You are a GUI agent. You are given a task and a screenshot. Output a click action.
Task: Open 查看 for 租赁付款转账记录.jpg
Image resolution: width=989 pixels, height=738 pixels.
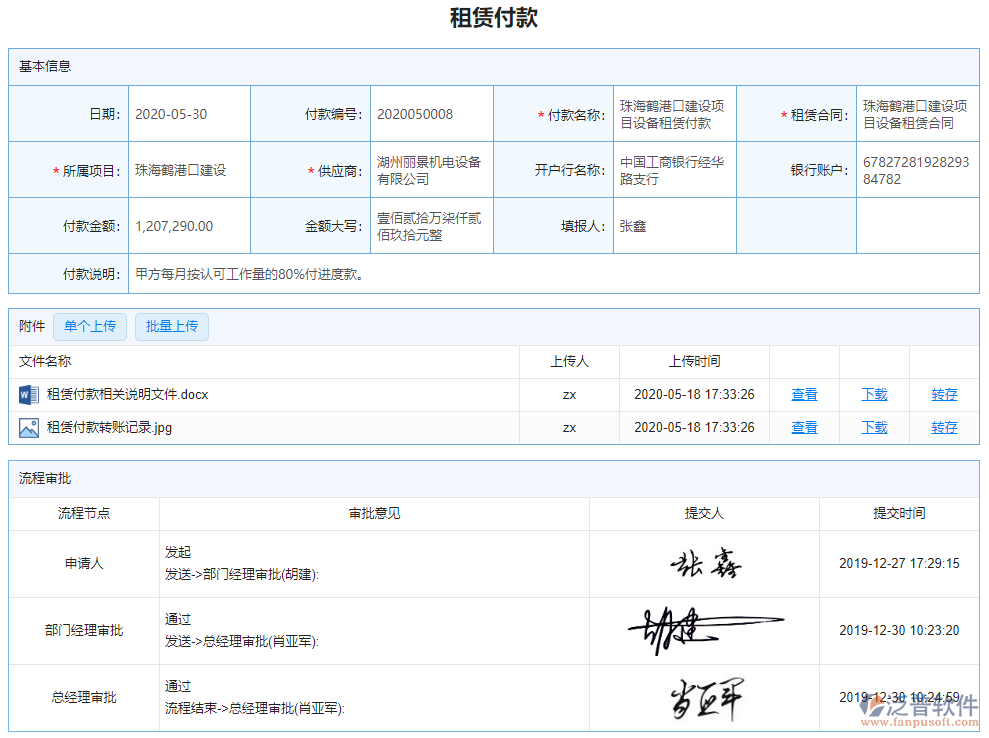(804, 427)
